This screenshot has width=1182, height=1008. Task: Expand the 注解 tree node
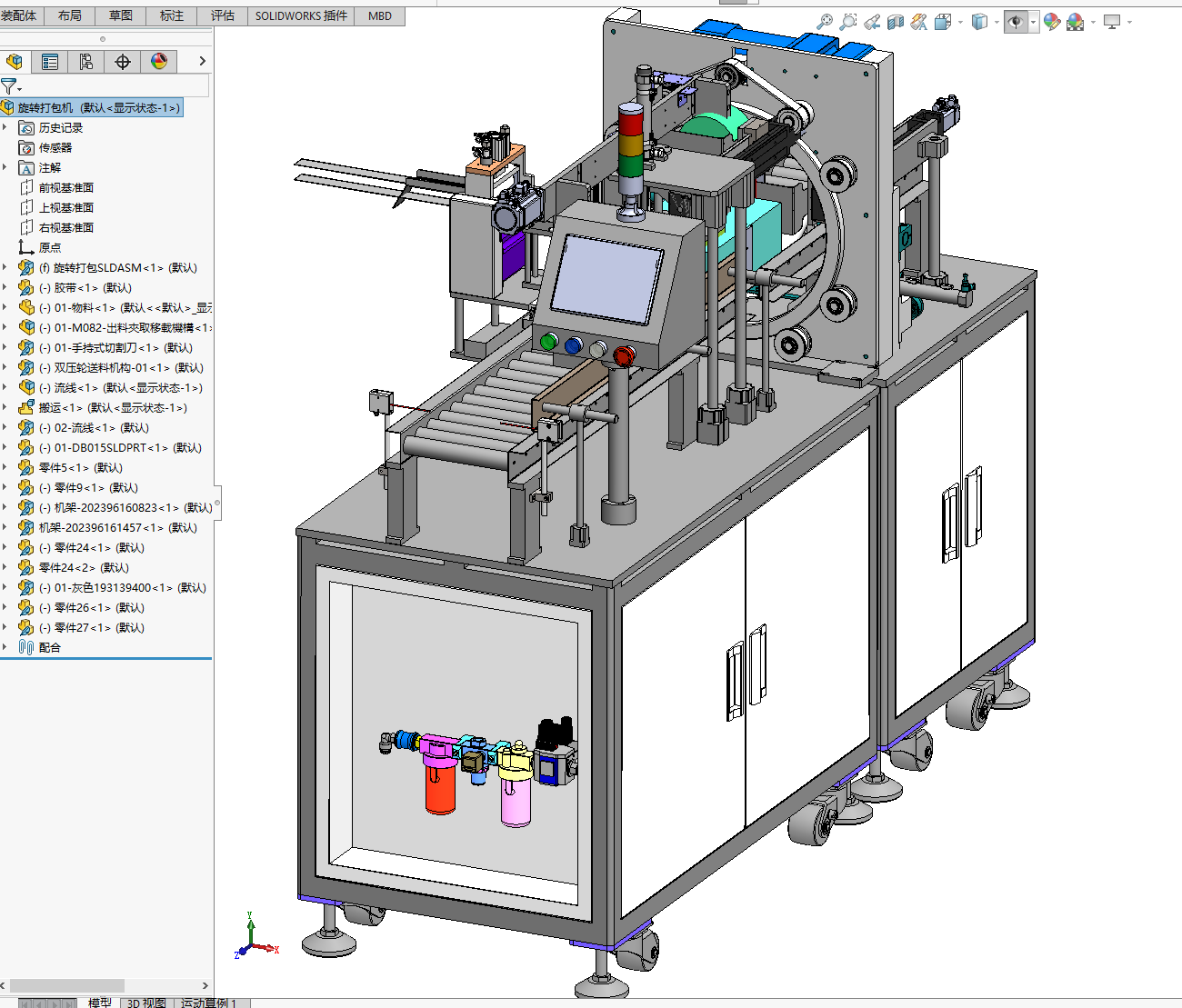pyautogui.click(x=5, y=167)
